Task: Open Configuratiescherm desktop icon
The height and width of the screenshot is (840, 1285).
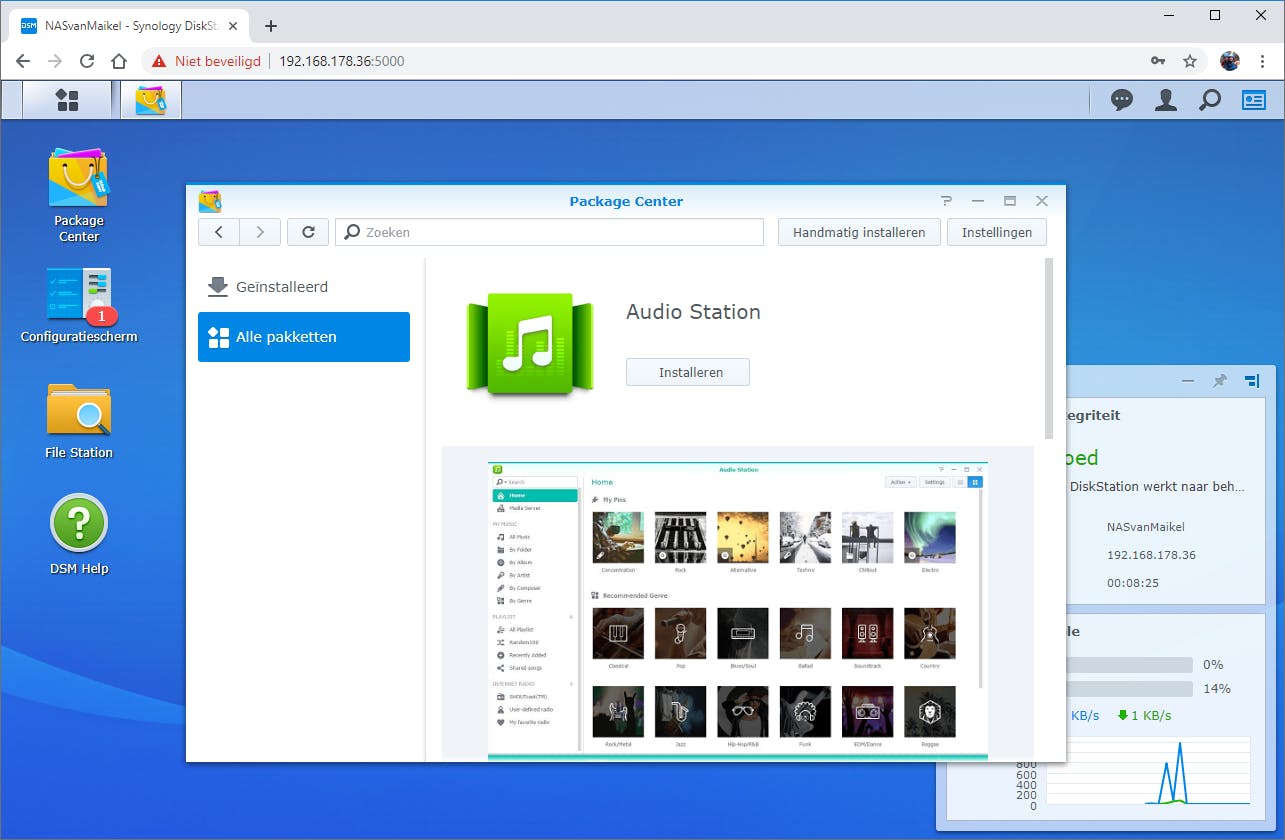Action: click(x=78, y=296)
